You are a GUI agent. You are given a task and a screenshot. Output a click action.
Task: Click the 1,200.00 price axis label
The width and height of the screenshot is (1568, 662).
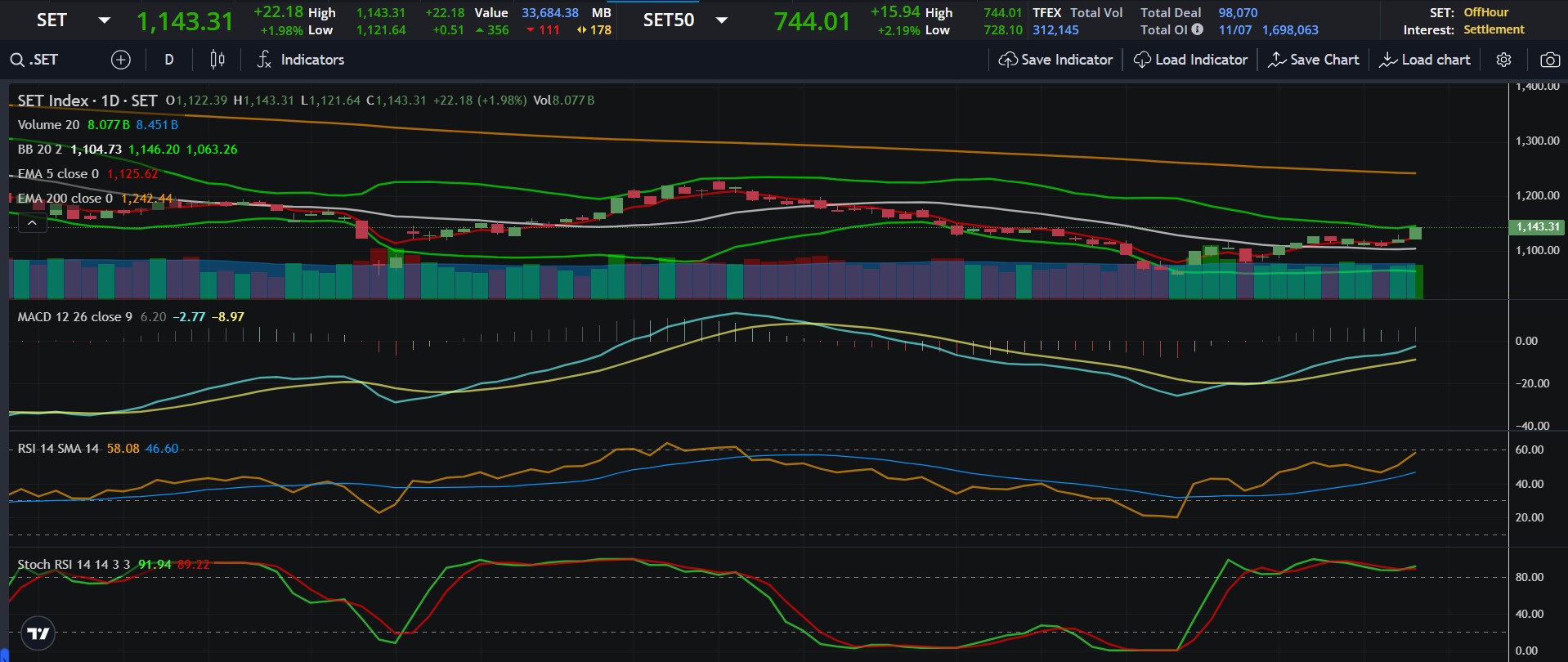[x=1537, y=195]
